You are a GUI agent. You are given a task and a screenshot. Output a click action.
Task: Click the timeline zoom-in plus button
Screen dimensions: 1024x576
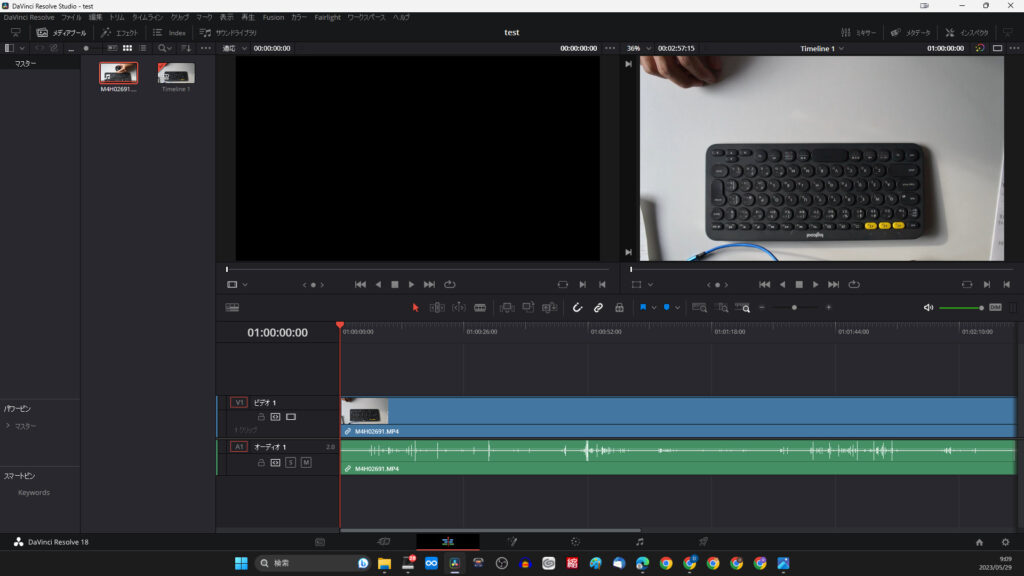829,308
